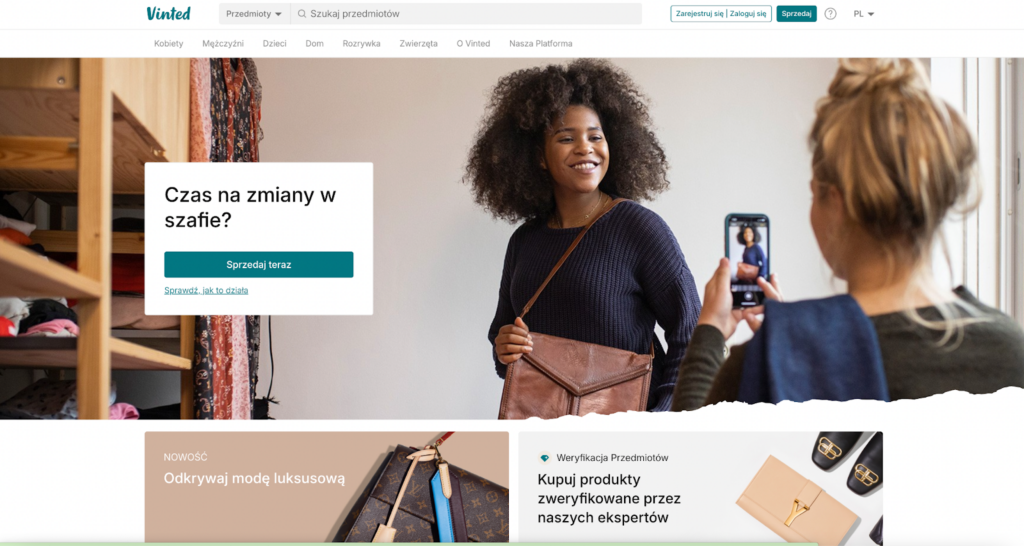Click the Weryfikacja Przedmiotów diamond icon
Viewport: 1024px width, 546px height.
[x=545, y=458]
